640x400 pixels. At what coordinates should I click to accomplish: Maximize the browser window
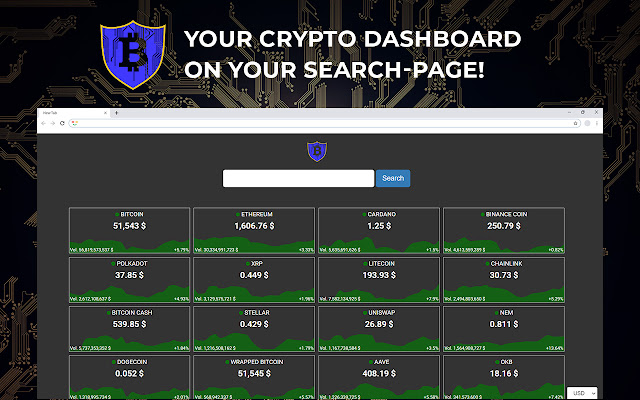pos(583,112)
